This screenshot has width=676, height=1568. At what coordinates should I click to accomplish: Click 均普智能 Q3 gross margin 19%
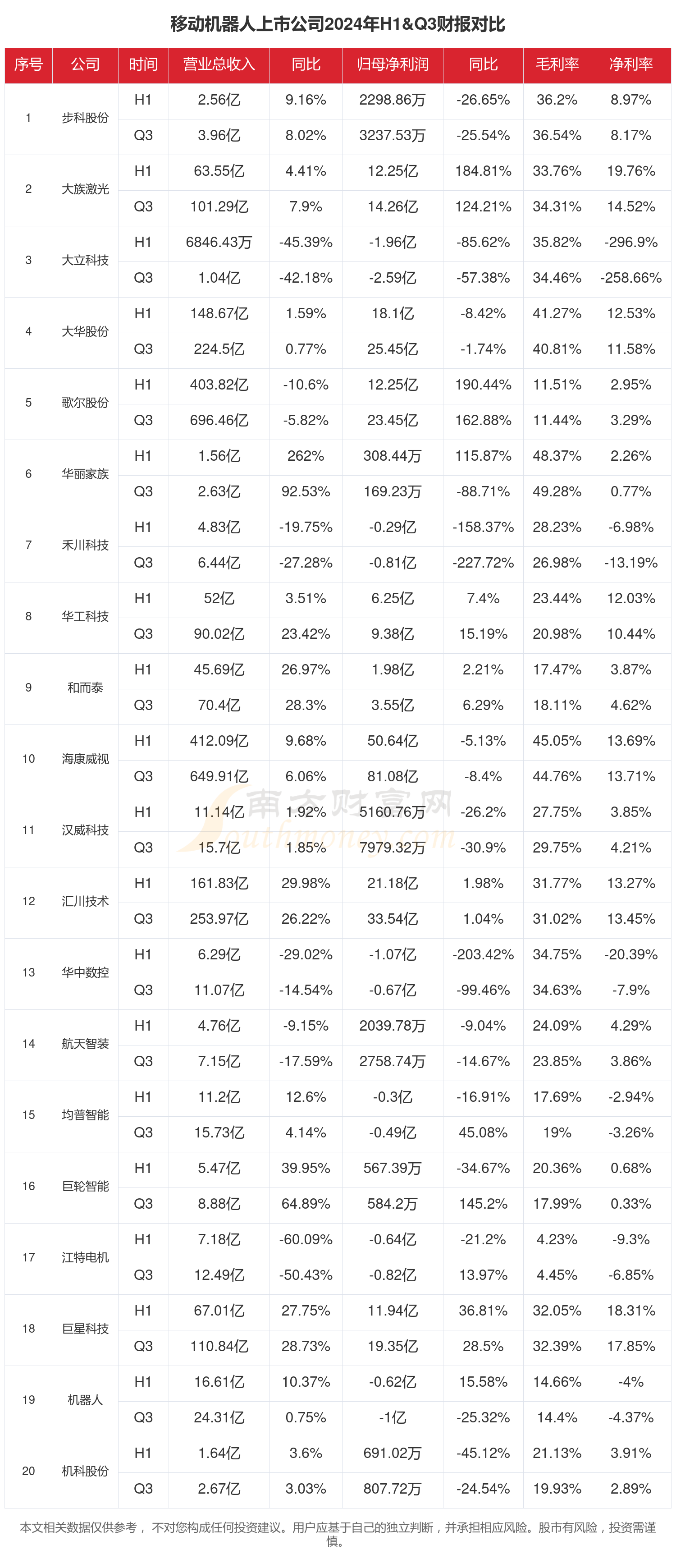click(x=557, y=1133)
